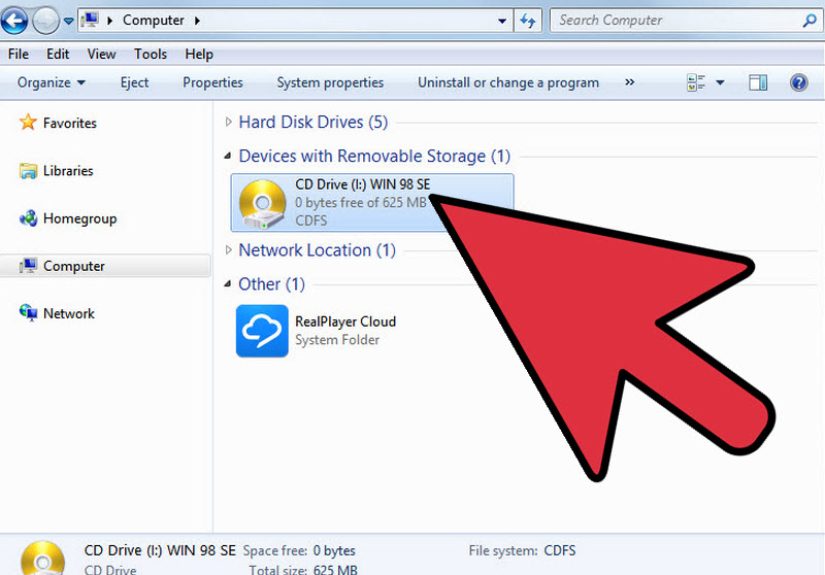825x575 pixels.
Task: Click the Network Location (1) heading
Action: click(x=317, y=250)
